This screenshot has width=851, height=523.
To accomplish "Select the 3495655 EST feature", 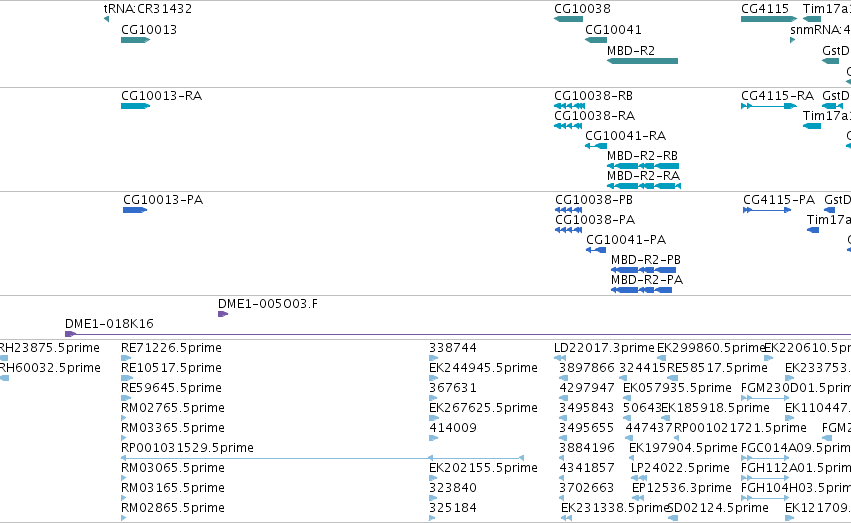I will 563,438.
